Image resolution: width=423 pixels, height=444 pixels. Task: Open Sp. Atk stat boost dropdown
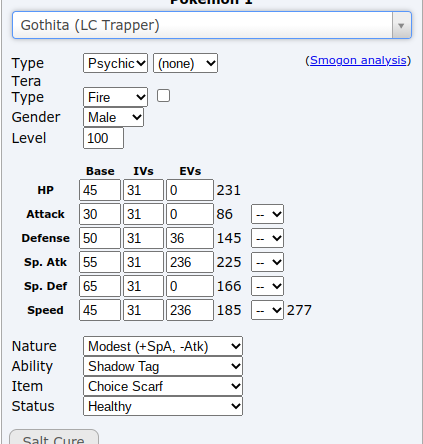[267, 262]
